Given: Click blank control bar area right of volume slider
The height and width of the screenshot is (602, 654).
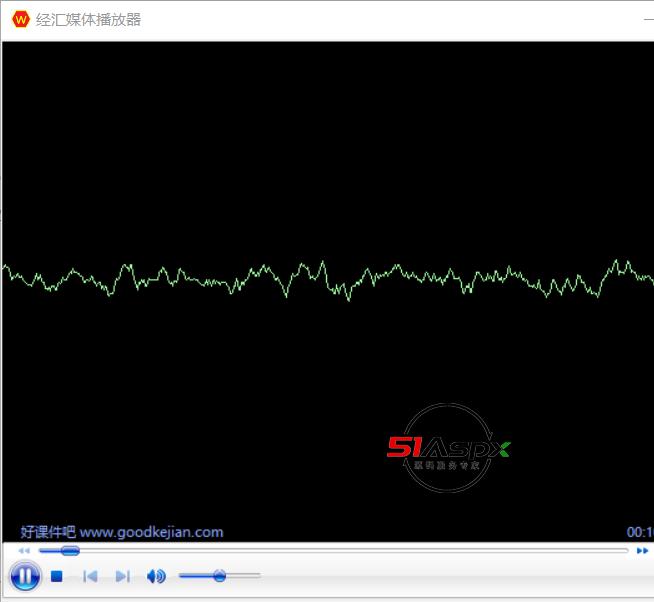Looking at the screenshot, I should (450, 576).
